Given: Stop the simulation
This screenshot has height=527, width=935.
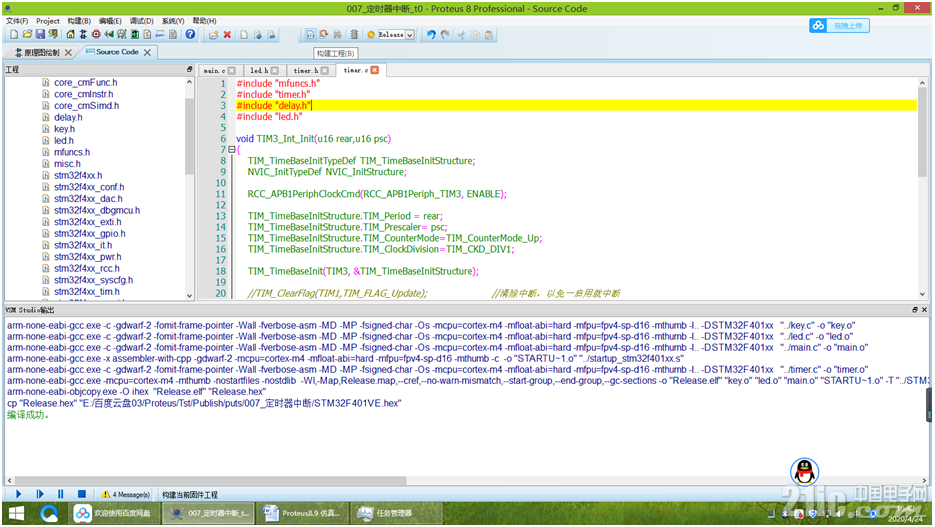Looking at the screenshot, I should (82, 494).
